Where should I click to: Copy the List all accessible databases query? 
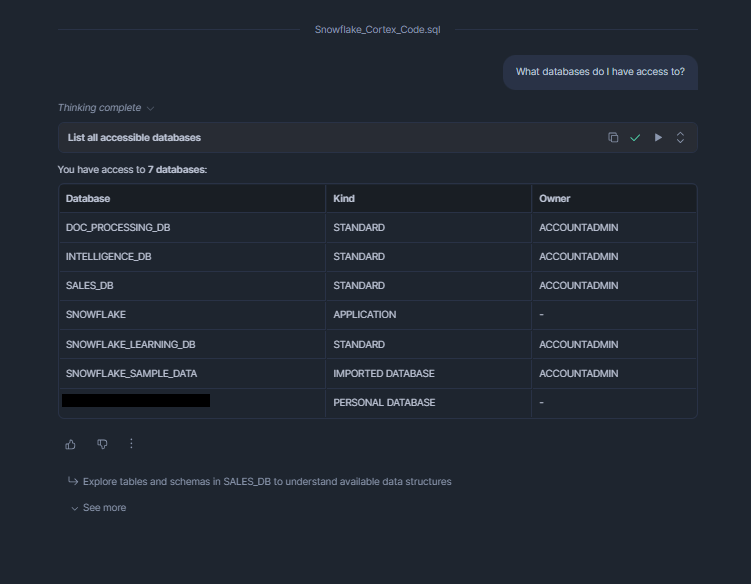[613, 137]
